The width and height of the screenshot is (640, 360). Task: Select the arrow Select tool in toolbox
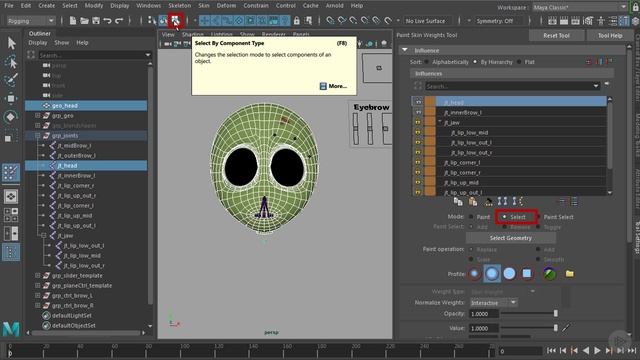pos(11,42)
